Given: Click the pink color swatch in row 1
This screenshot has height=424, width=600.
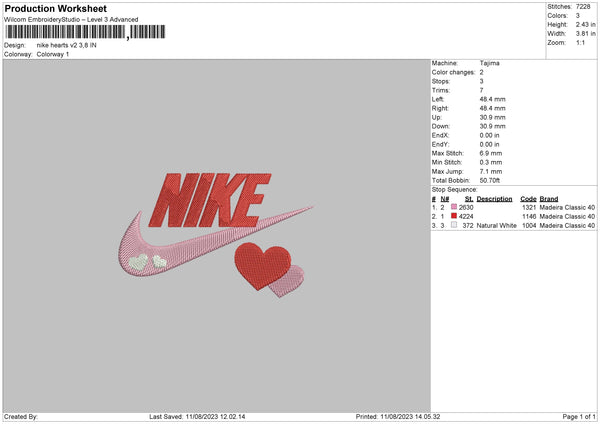Looking at the screenshot, I should [454, 207].
